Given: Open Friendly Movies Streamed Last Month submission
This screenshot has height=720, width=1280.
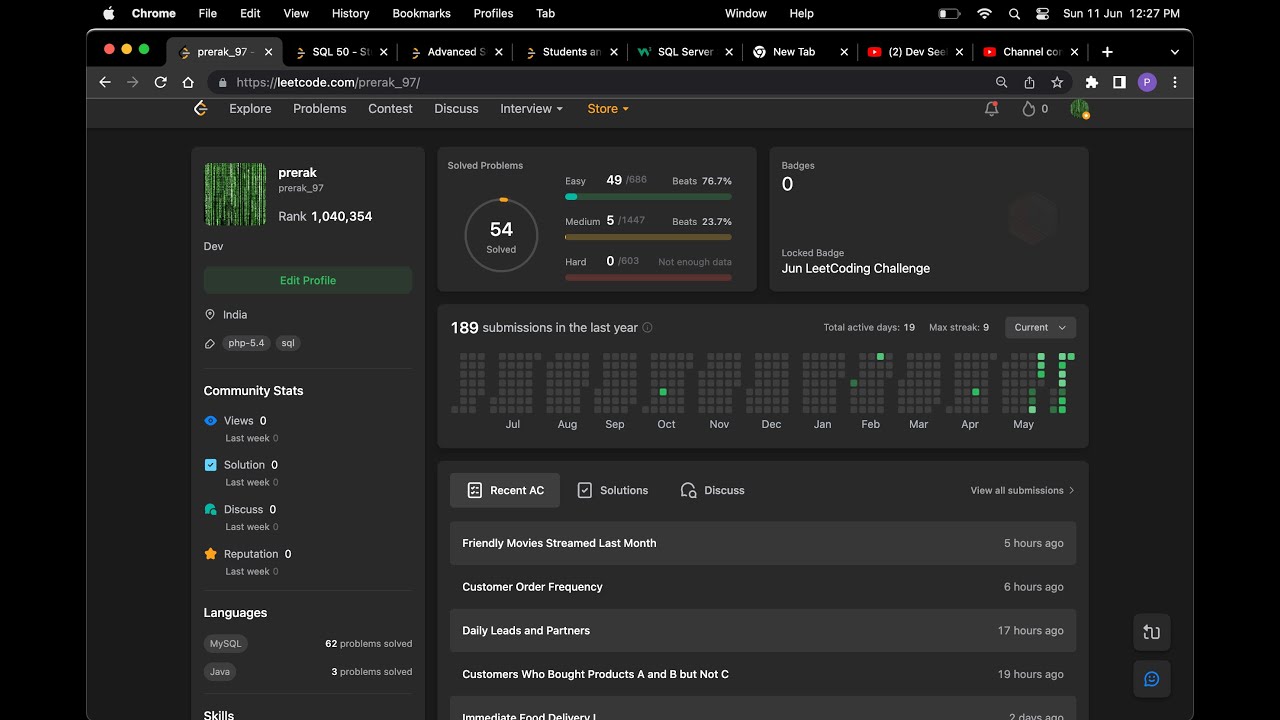Looking at the screenshot, I should (559, 543).
